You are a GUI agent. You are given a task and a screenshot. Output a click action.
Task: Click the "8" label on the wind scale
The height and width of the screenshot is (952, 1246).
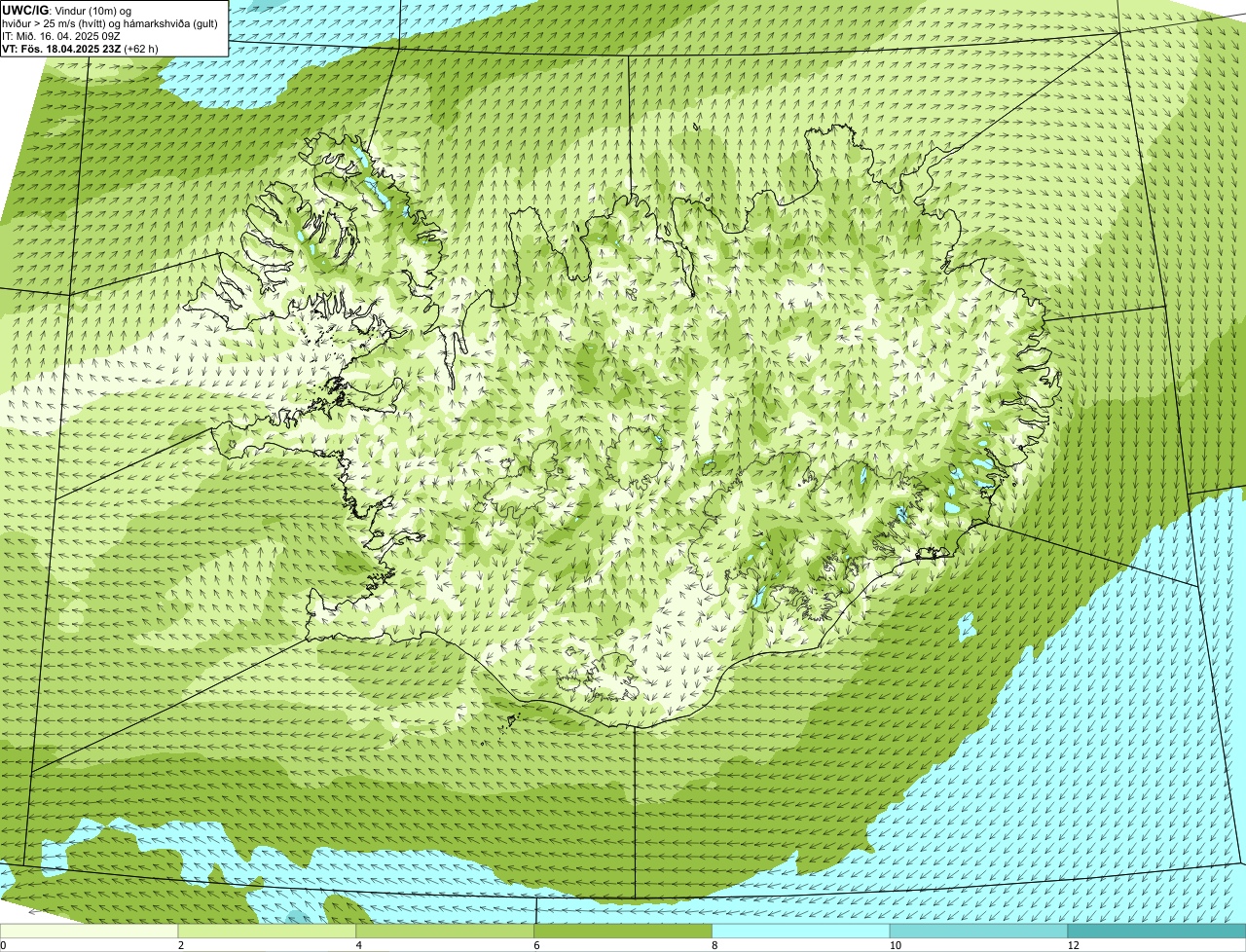tap(714, 945)
